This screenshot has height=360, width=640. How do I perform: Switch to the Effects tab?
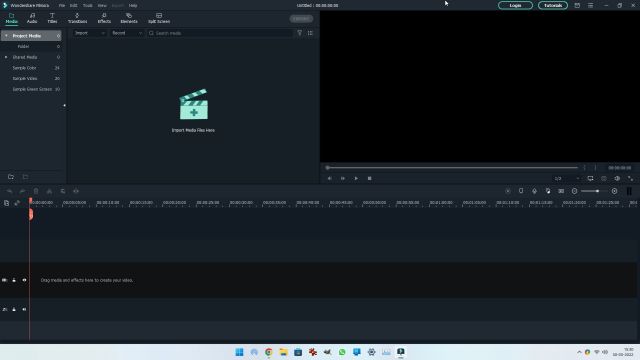(104, 18)
